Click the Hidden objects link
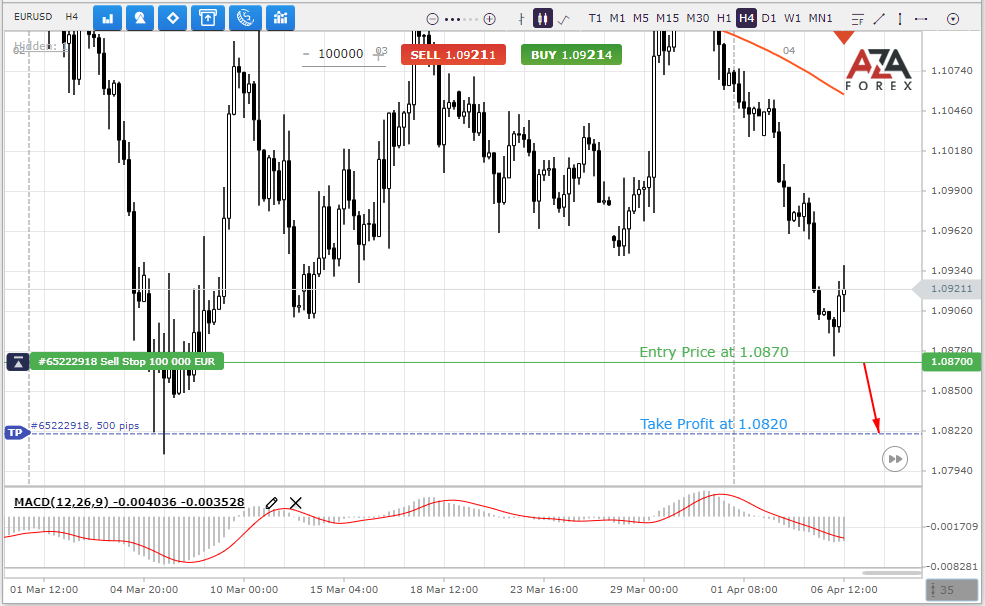This screenshot has width=985, height=606. pos(40,46)
